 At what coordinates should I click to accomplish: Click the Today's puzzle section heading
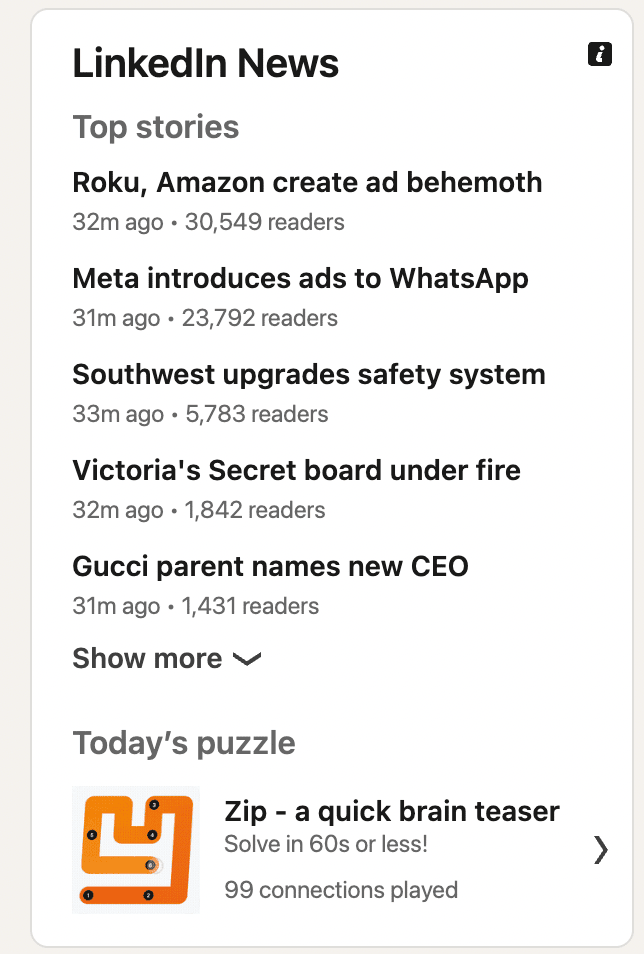click(x=184, y=743)
